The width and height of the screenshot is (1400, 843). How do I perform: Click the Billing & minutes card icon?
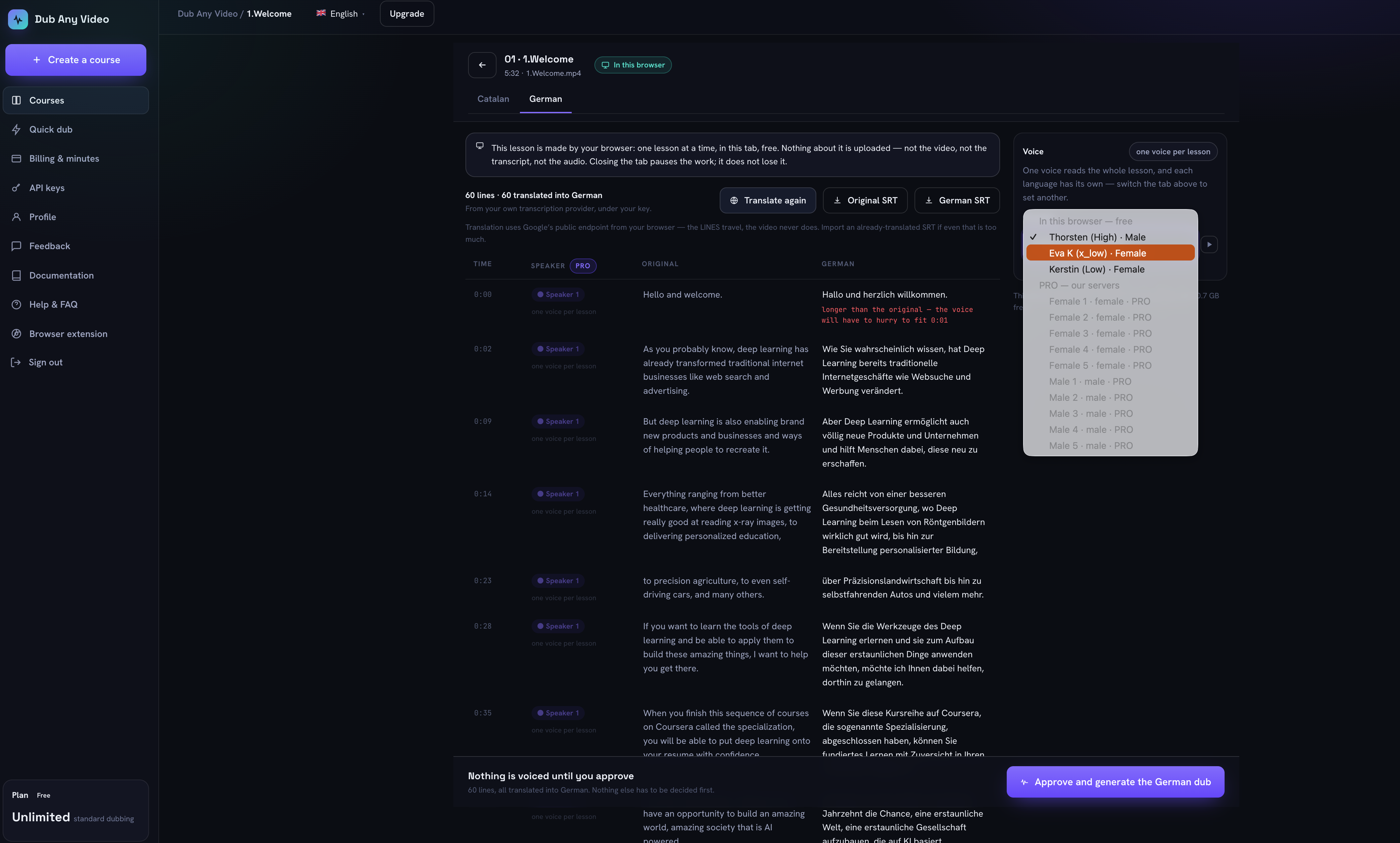16,159
